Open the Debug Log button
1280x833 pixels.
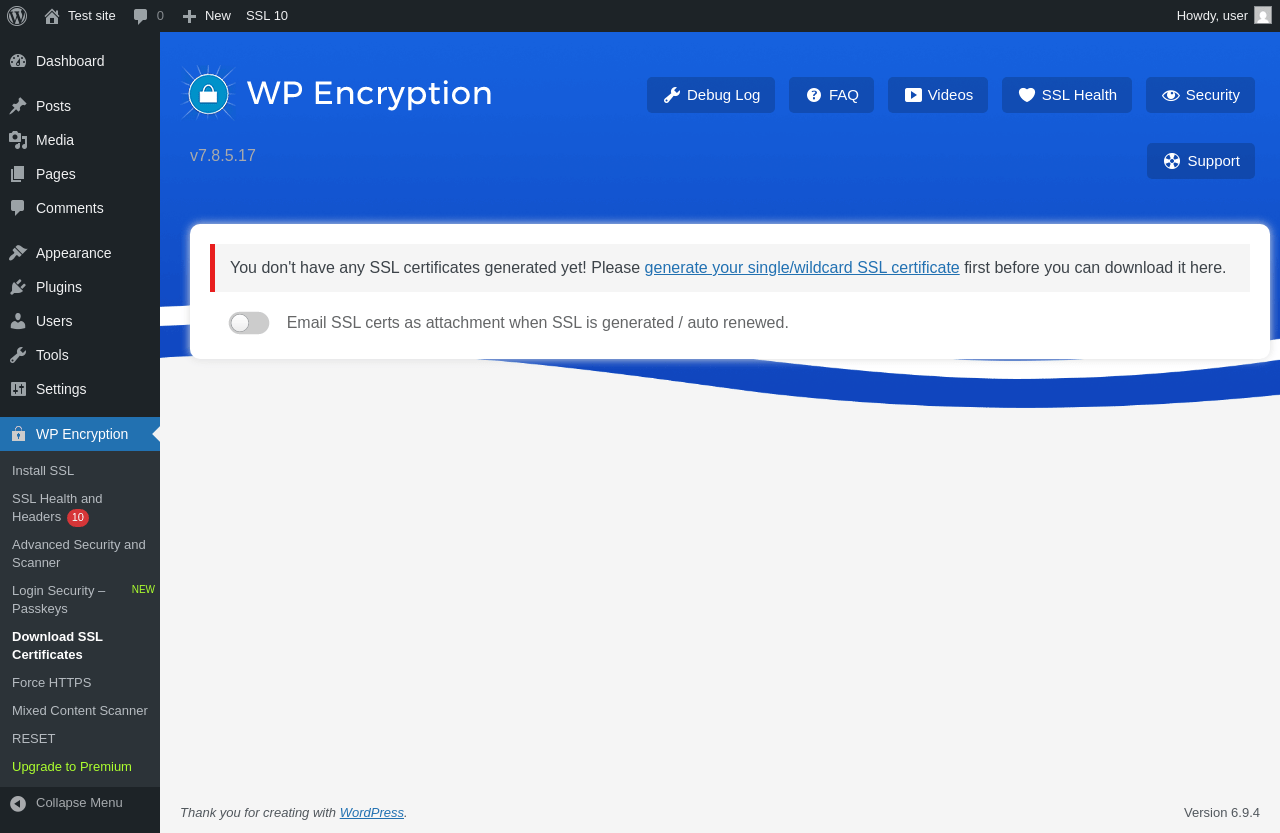[x=711, y=95]
